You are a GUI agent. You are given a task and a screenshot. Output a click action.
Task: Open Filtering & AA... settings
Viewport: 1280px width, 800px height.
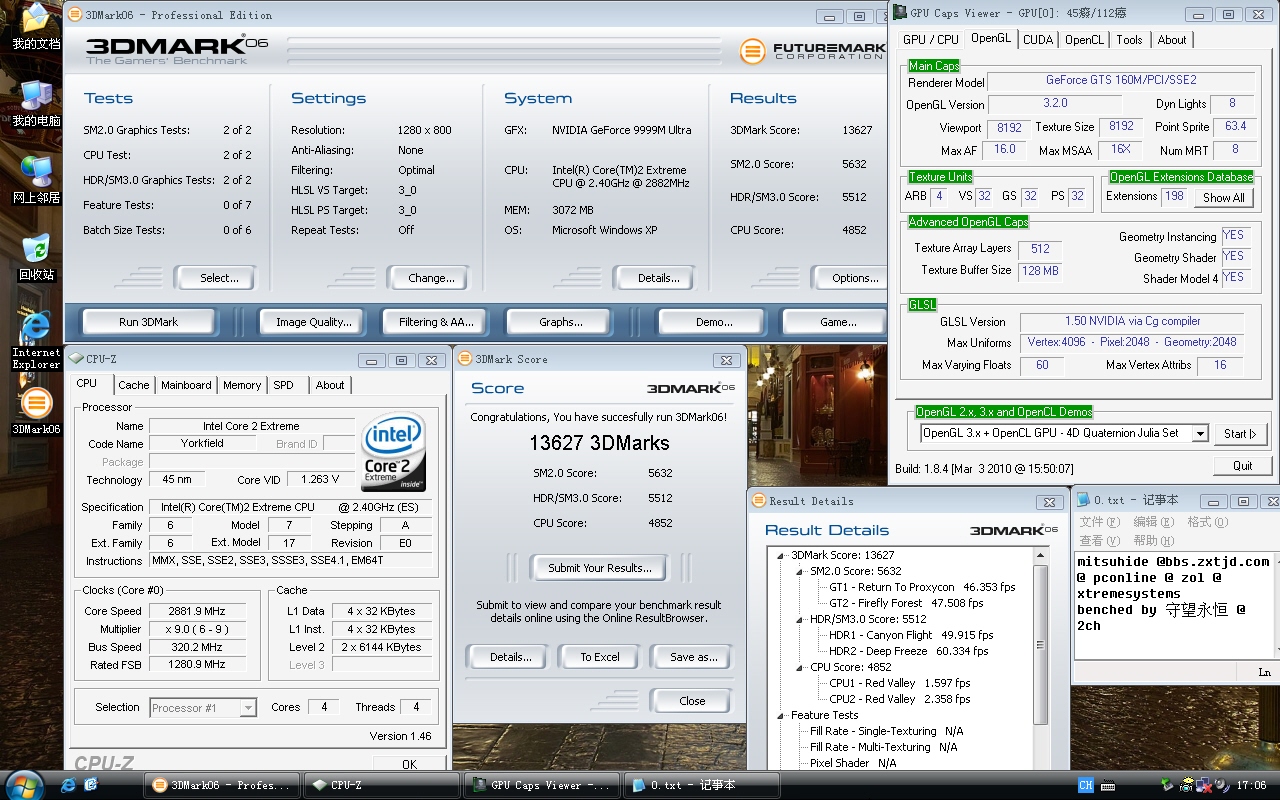436,322
